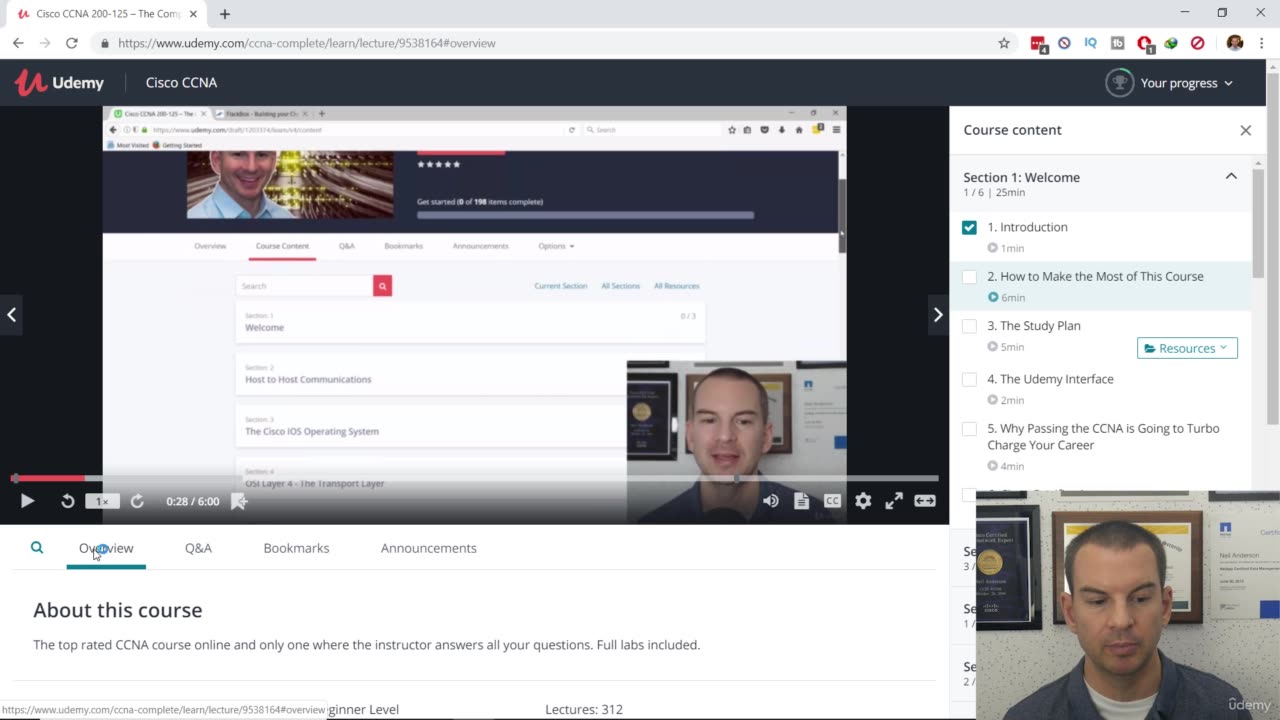Viewport: 1280px width, 720px height.
Task: Mute the video volume icon
Action: 770,501
